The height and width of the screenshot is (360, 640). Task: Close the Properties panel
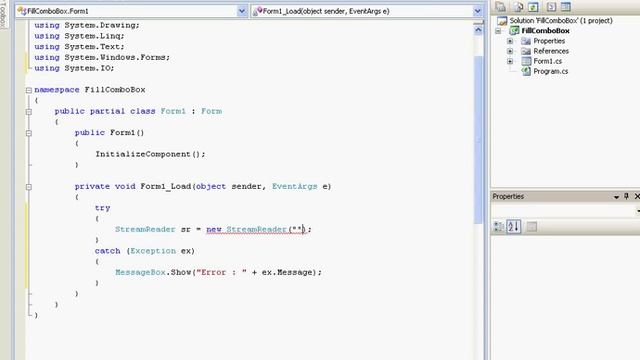tap(637, 196)
